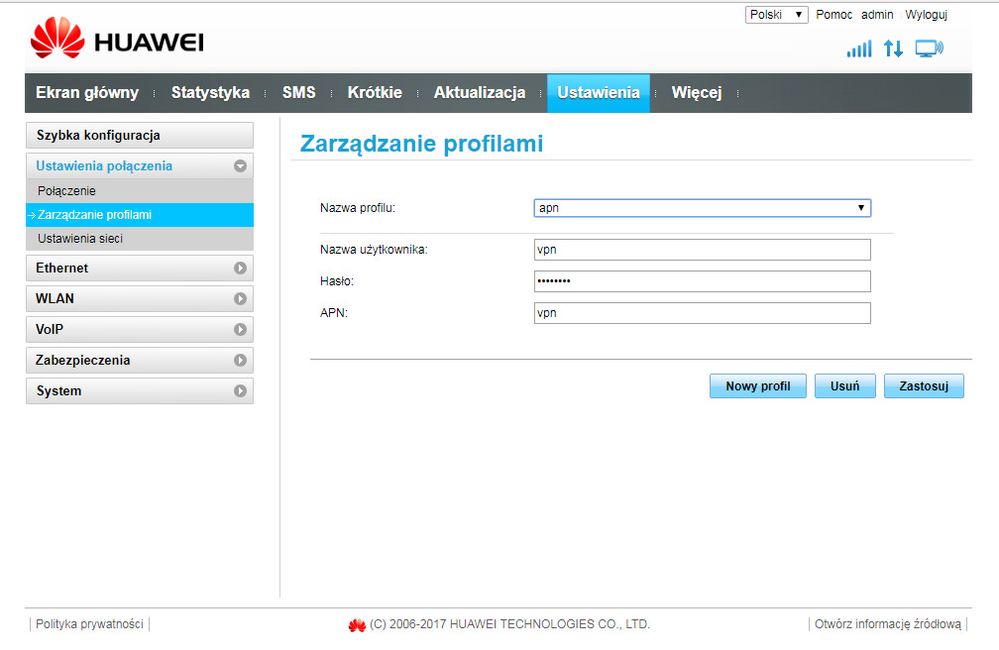Click the data transfer arrows icon
Viewport: 999px width, 650px height.
click(893, 49)
